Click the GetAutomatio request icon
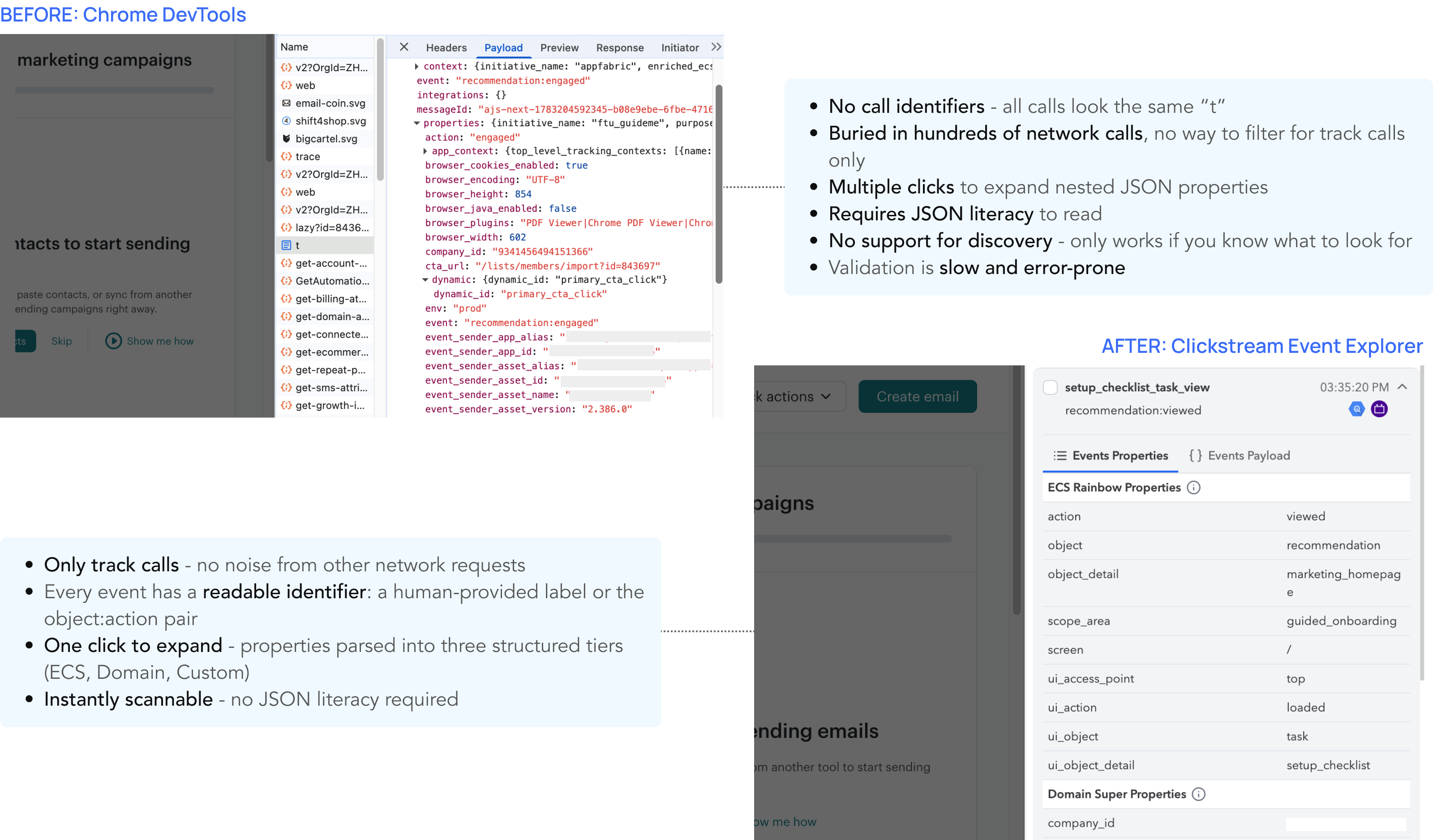The width and height of the screenshot is (1433, 840). [287, 281]
